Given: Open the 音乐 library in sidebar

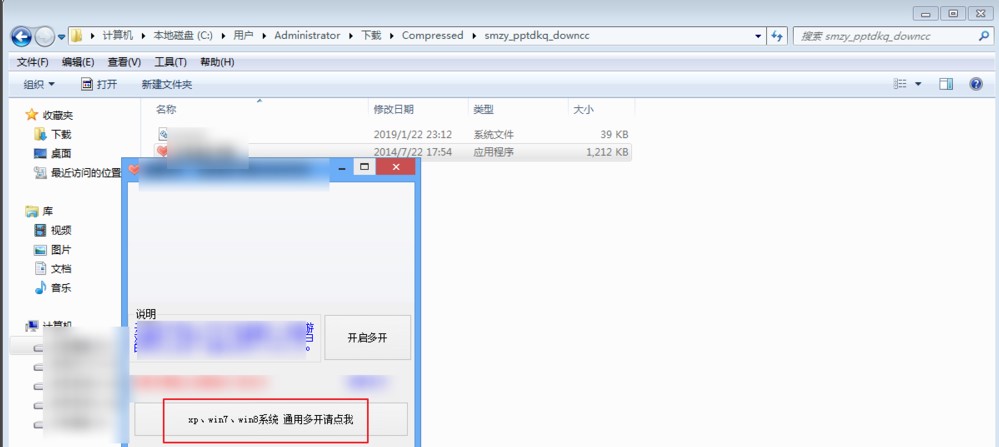Looking at the screenshot, I should pos(53,287).
